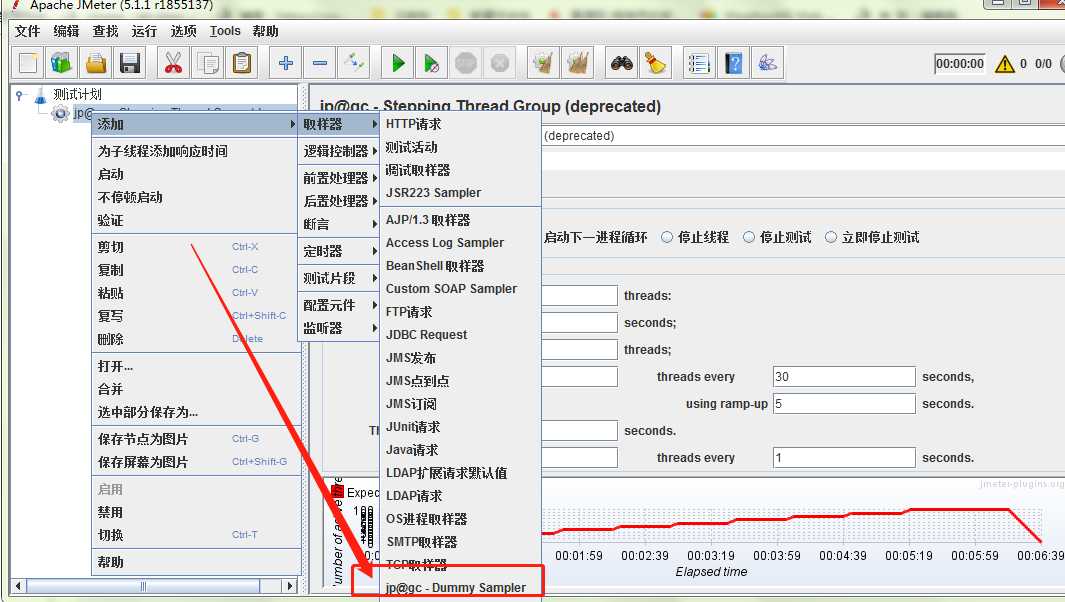This screenshot has width=1065, height=602.
Task: Click the plugins manager feather icon
Action: (768, 63)
